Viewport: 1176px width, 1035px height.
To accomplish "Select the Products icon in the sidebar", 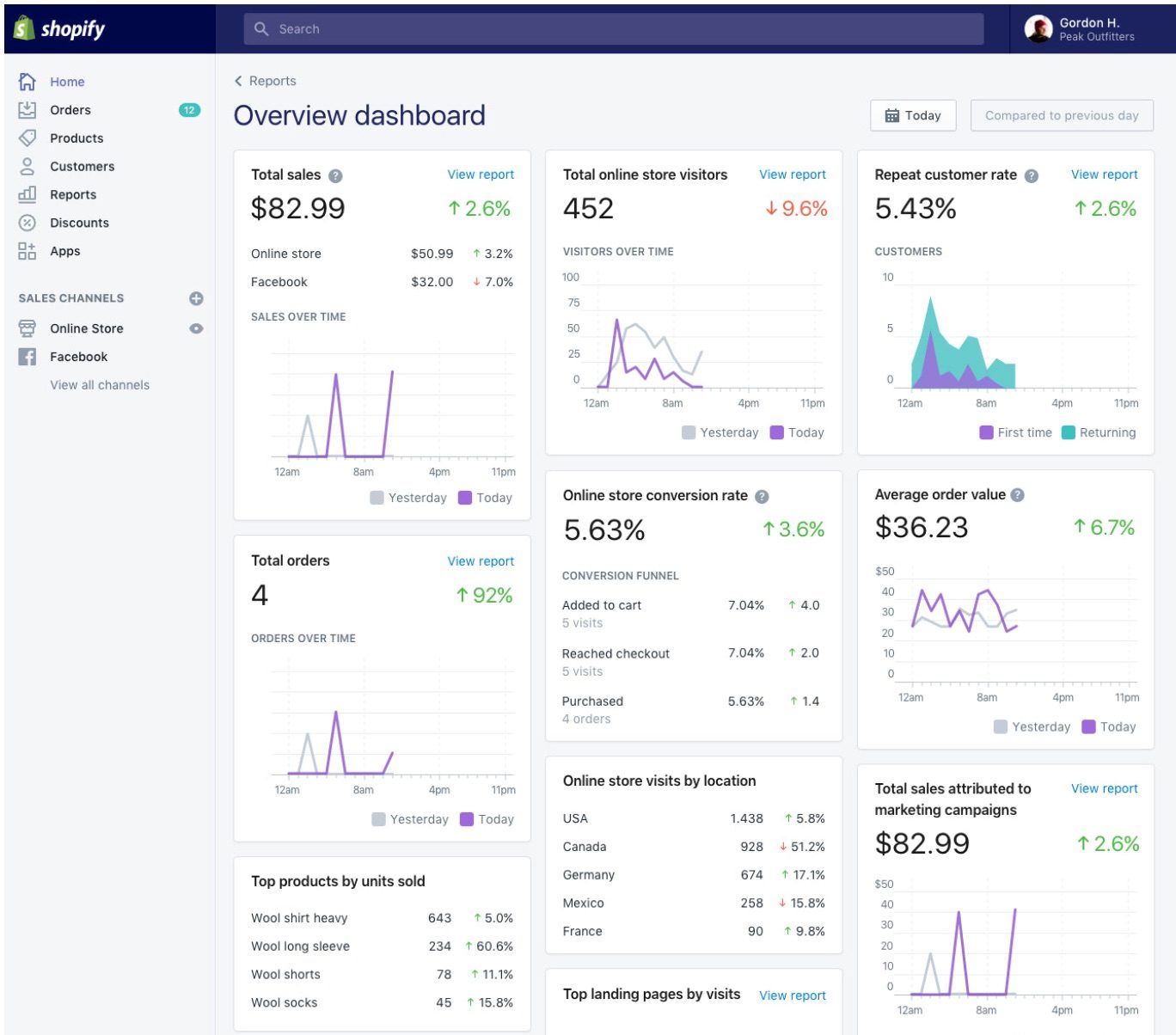I will [27, 138].
